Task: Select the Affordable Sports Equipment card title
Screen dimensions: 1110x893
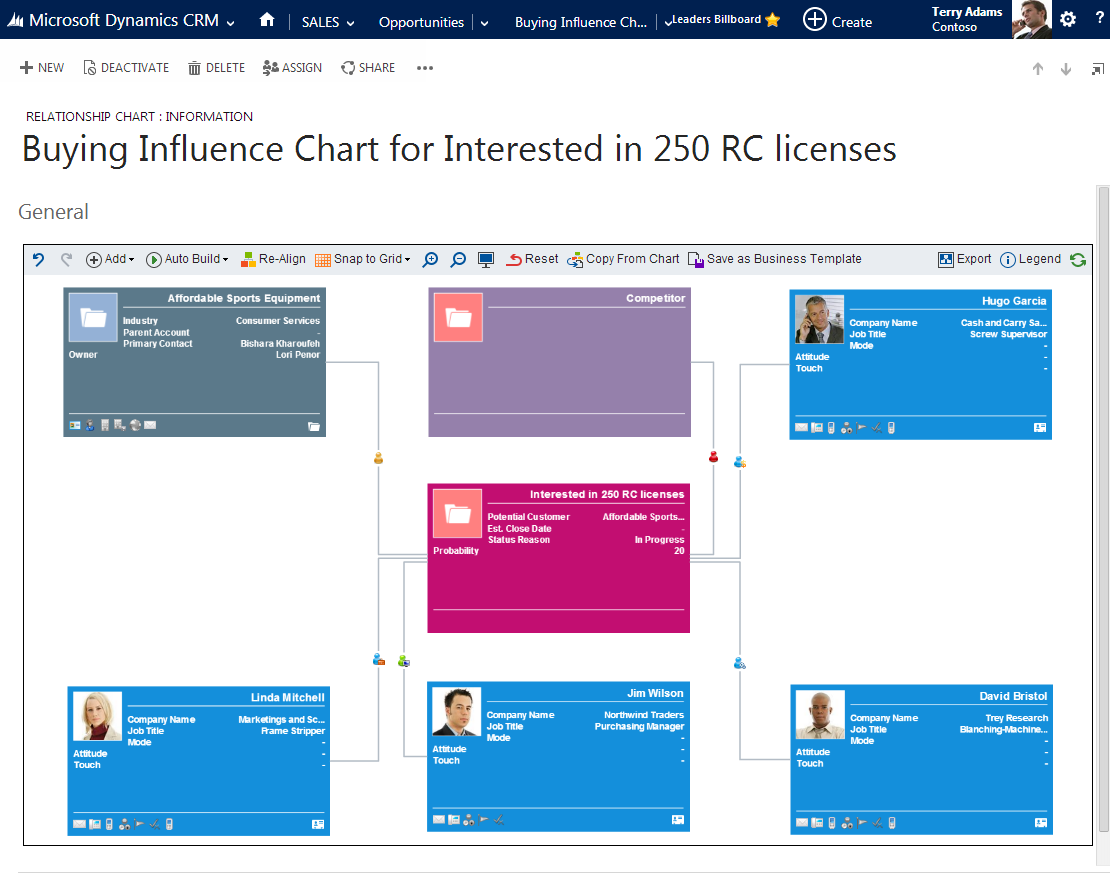Action: point(244,298)
